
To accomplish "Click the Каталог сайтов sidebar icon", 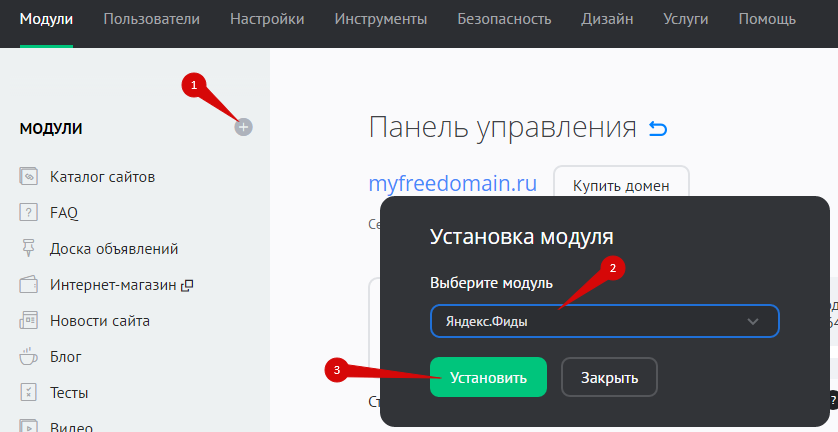I will (28, 177).
